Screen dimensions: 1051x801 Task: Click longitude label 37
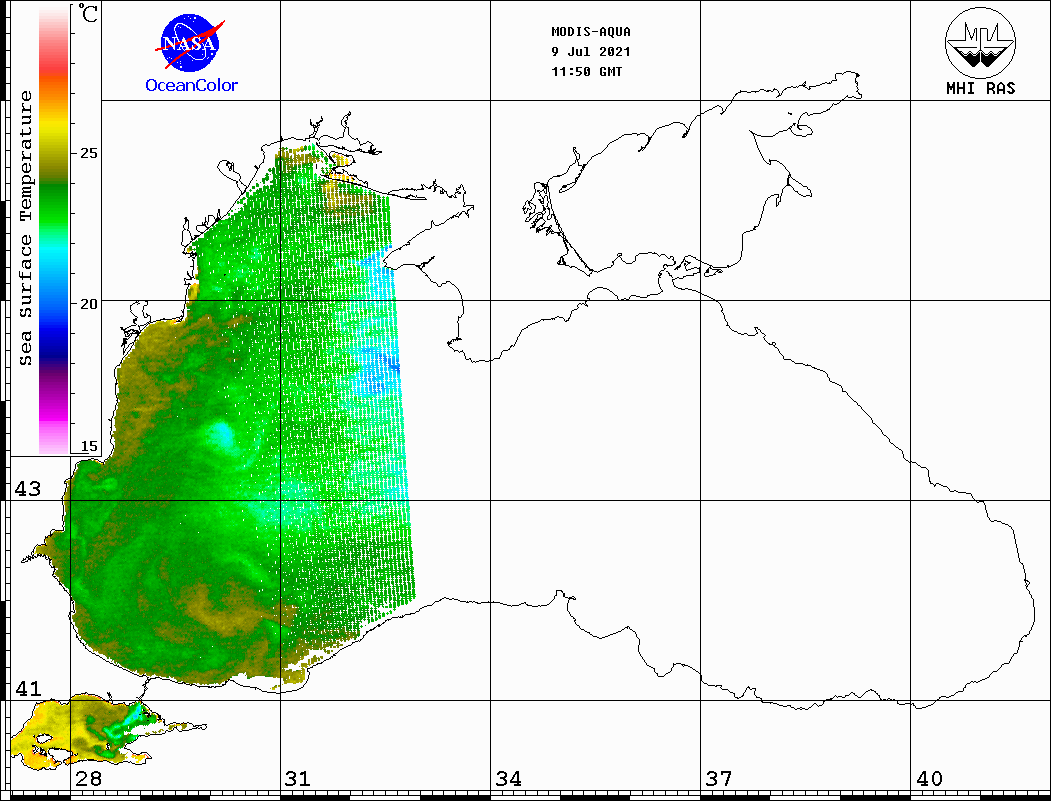[719, 778]
